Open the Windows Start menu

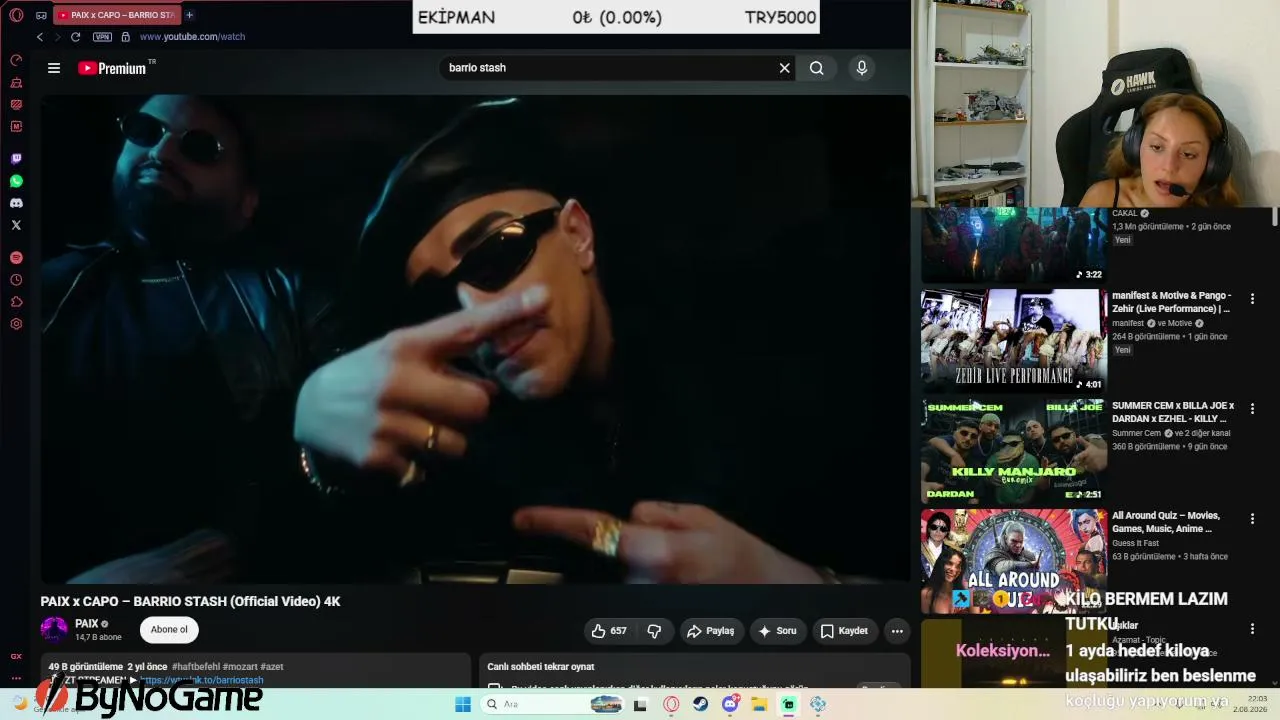pos(463,704)
